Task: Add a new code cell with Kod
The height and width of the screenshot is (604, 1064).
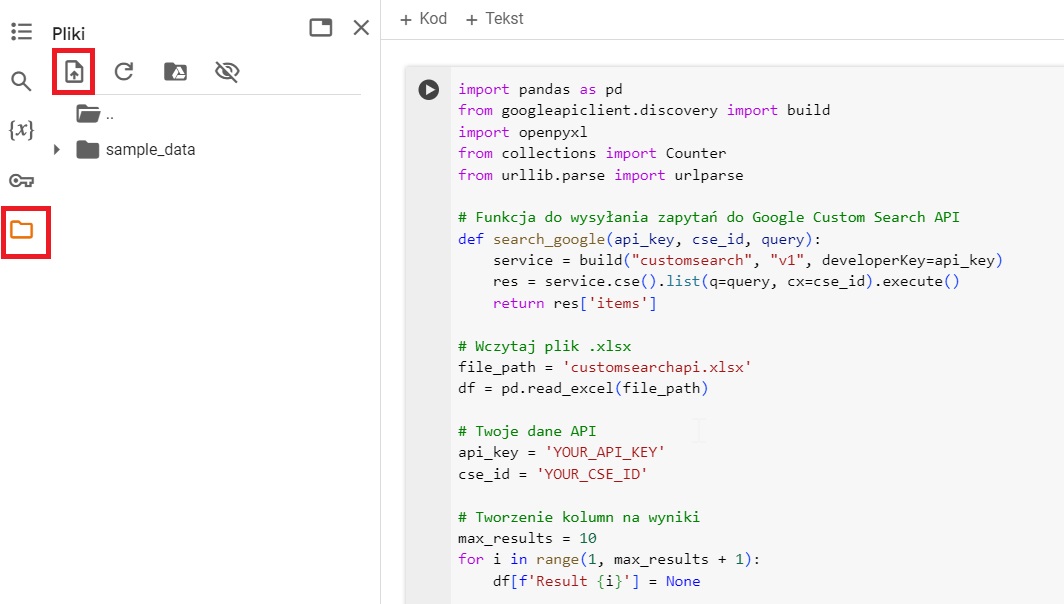Action: tap(422, 18)
